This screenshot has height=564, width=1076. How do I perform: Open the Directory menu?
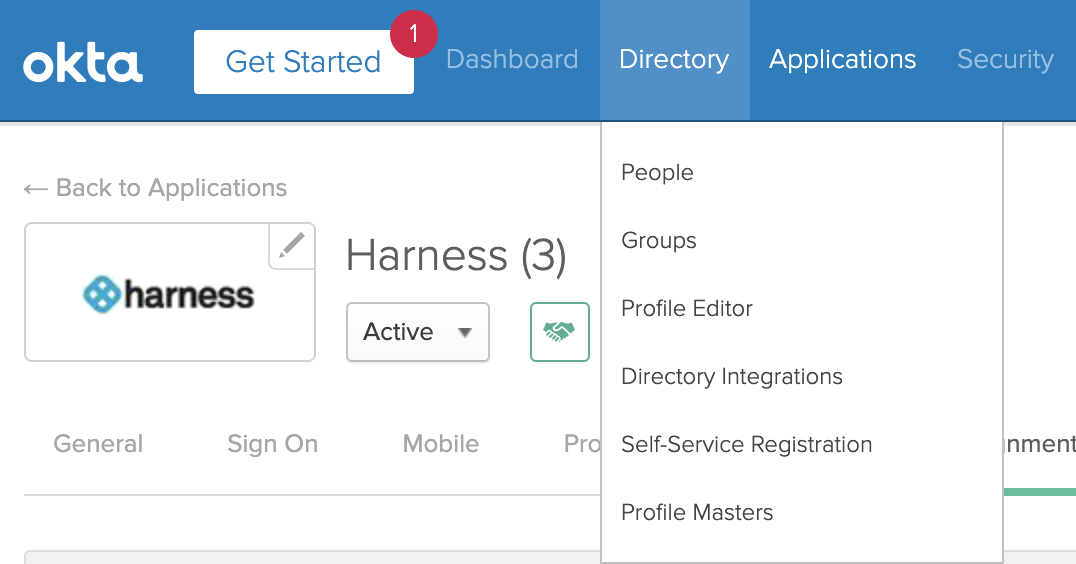coord(674,60)
